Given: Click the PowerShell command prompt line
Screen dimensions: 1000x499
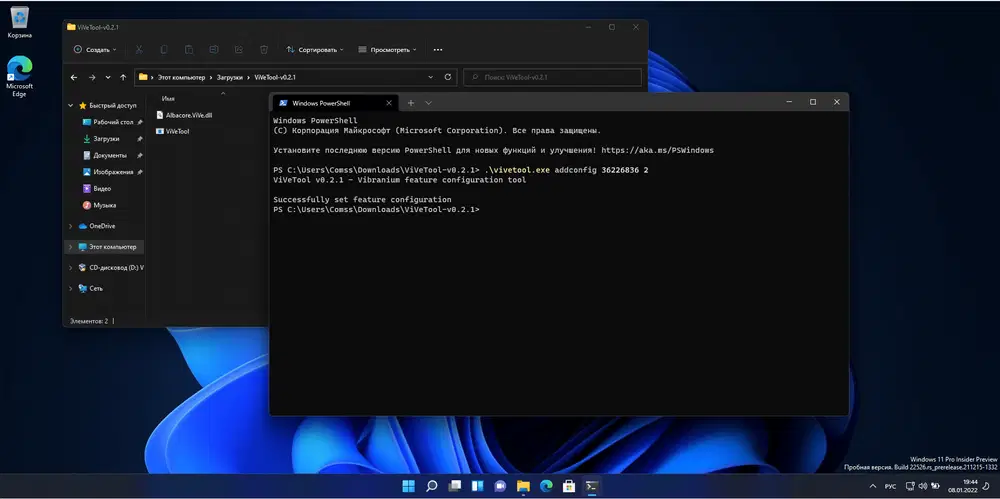Looking at the screenshot, I should point(376,210).
